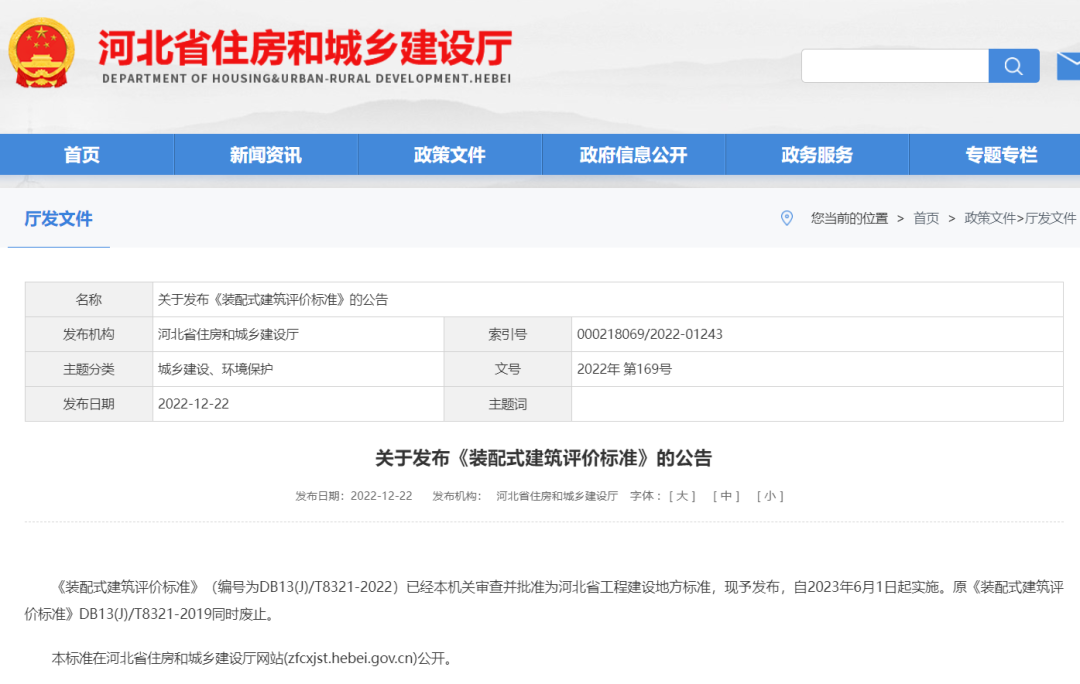The height and width of the screenshot is (684, 1080).
Task: Open the 首页 navigation tab
Action: point(82,155)
